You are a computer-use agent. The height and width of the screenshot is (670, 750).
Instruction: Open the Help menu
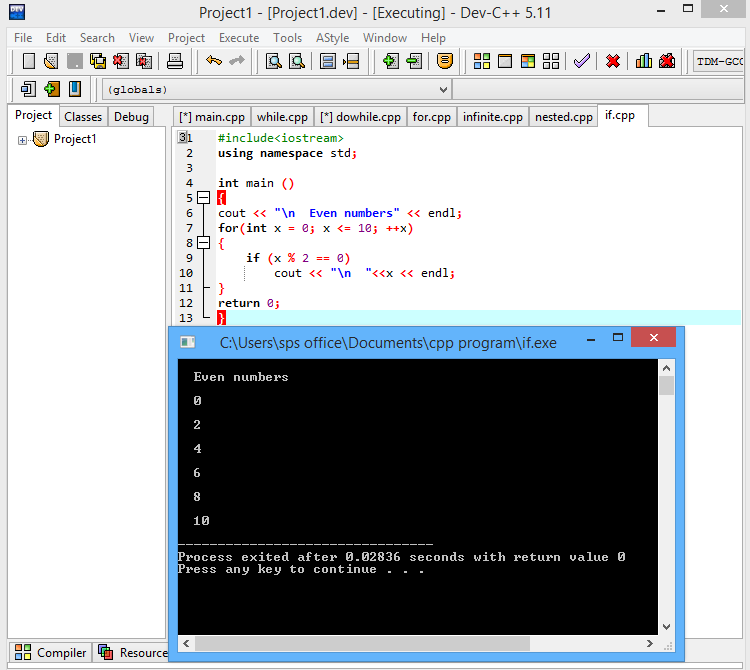point(433,38)
